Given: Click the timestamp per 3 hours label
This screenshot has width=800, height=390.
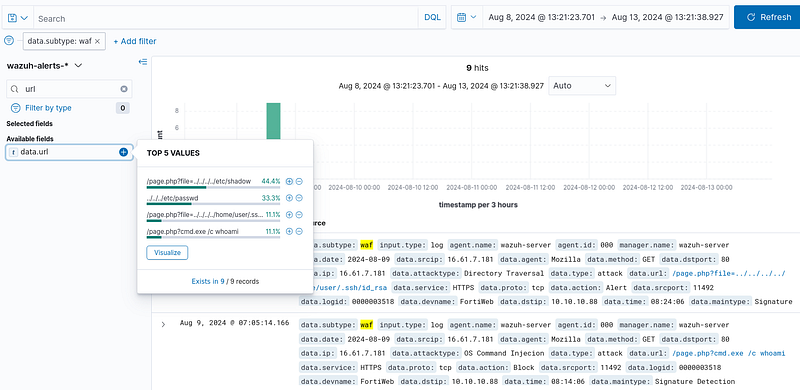Looking at the screenshot, I should click(478, 205).
